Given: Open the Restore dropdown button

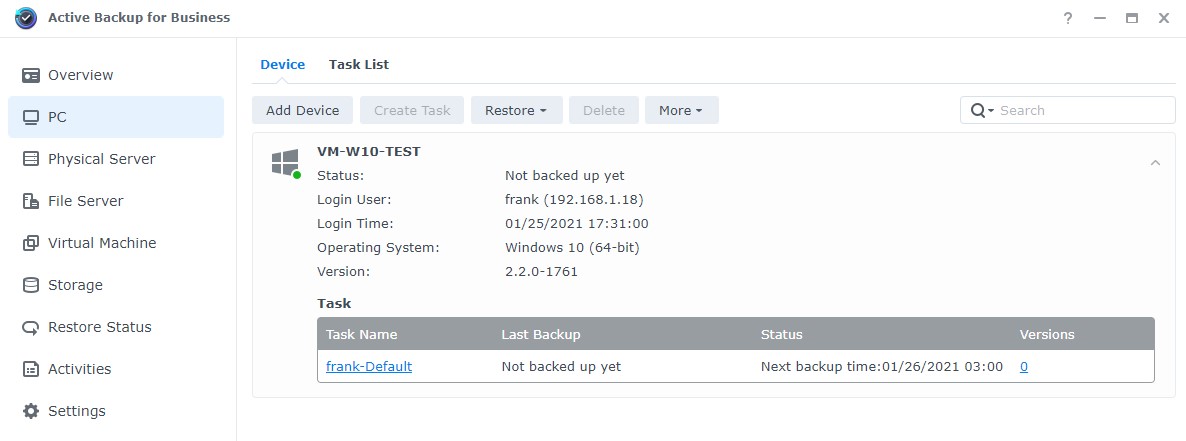Looking at the screenshot, I should (x=517, y=110).
